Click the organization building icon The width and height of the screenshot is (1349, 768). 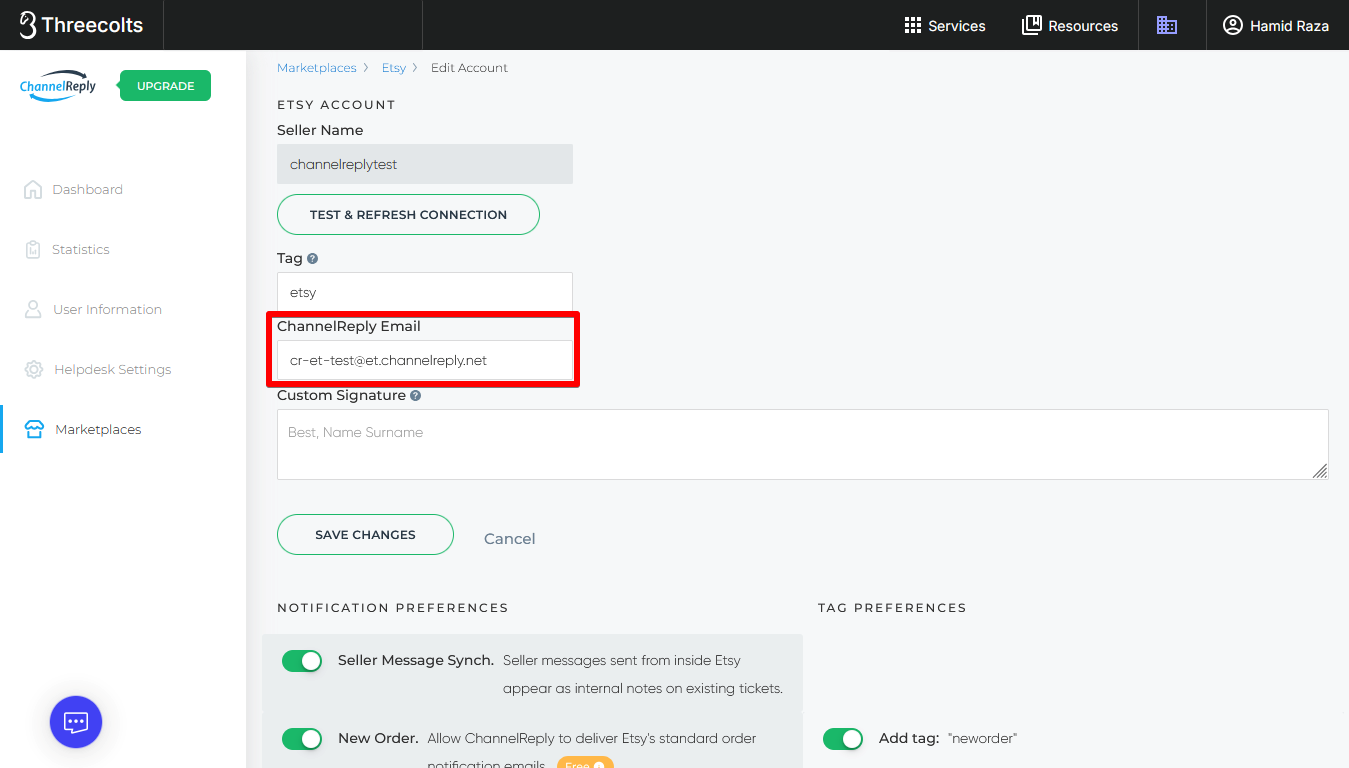[x=1167, y=25]
